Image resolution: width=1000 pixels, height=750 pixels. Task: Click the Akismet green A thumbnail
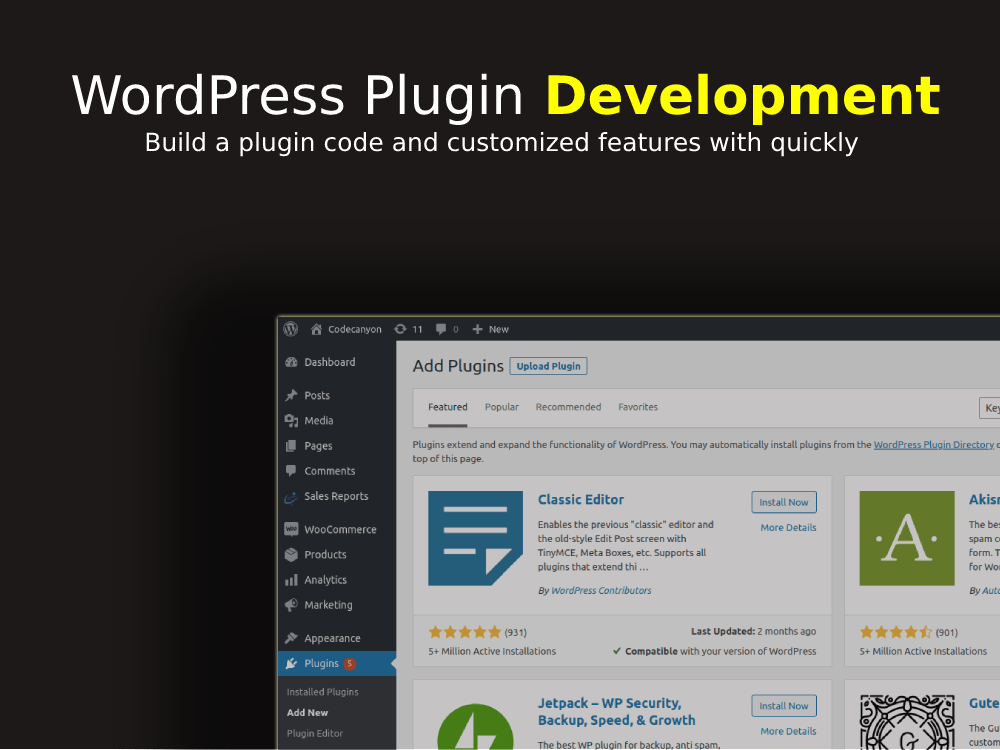pyautogui.click(x=907, y=538)
